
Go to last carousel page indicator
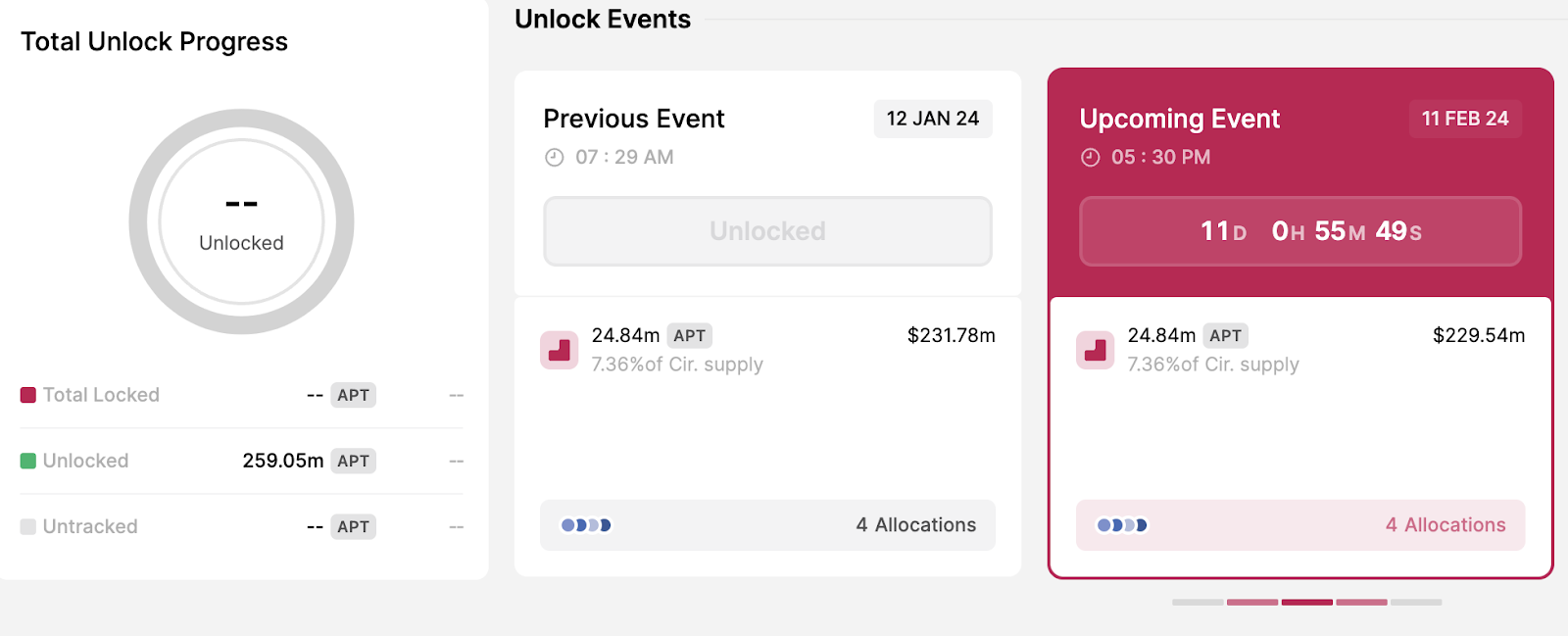tap(1416, 602)
